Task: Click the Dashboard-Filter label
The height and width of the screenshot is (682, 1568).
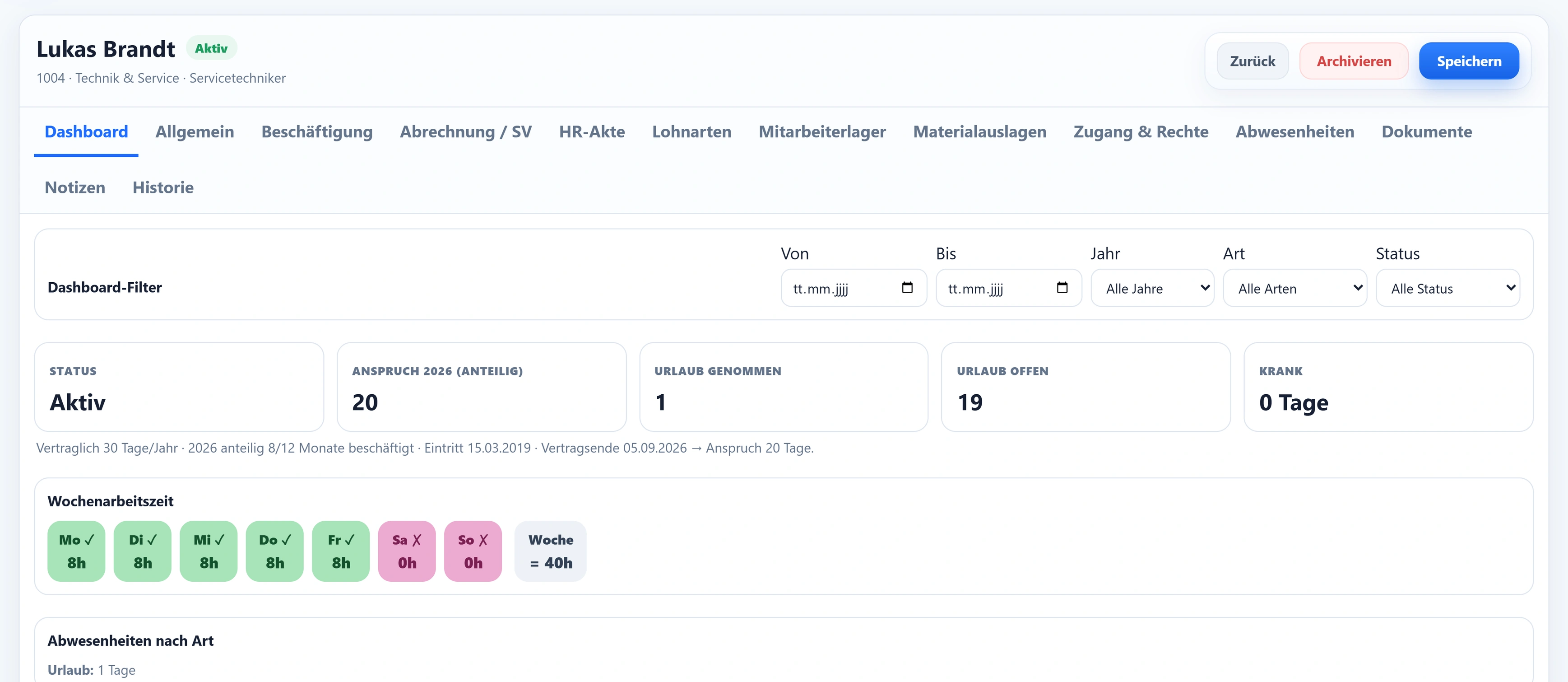Action: pyautogui.click(x=105, y=287)
